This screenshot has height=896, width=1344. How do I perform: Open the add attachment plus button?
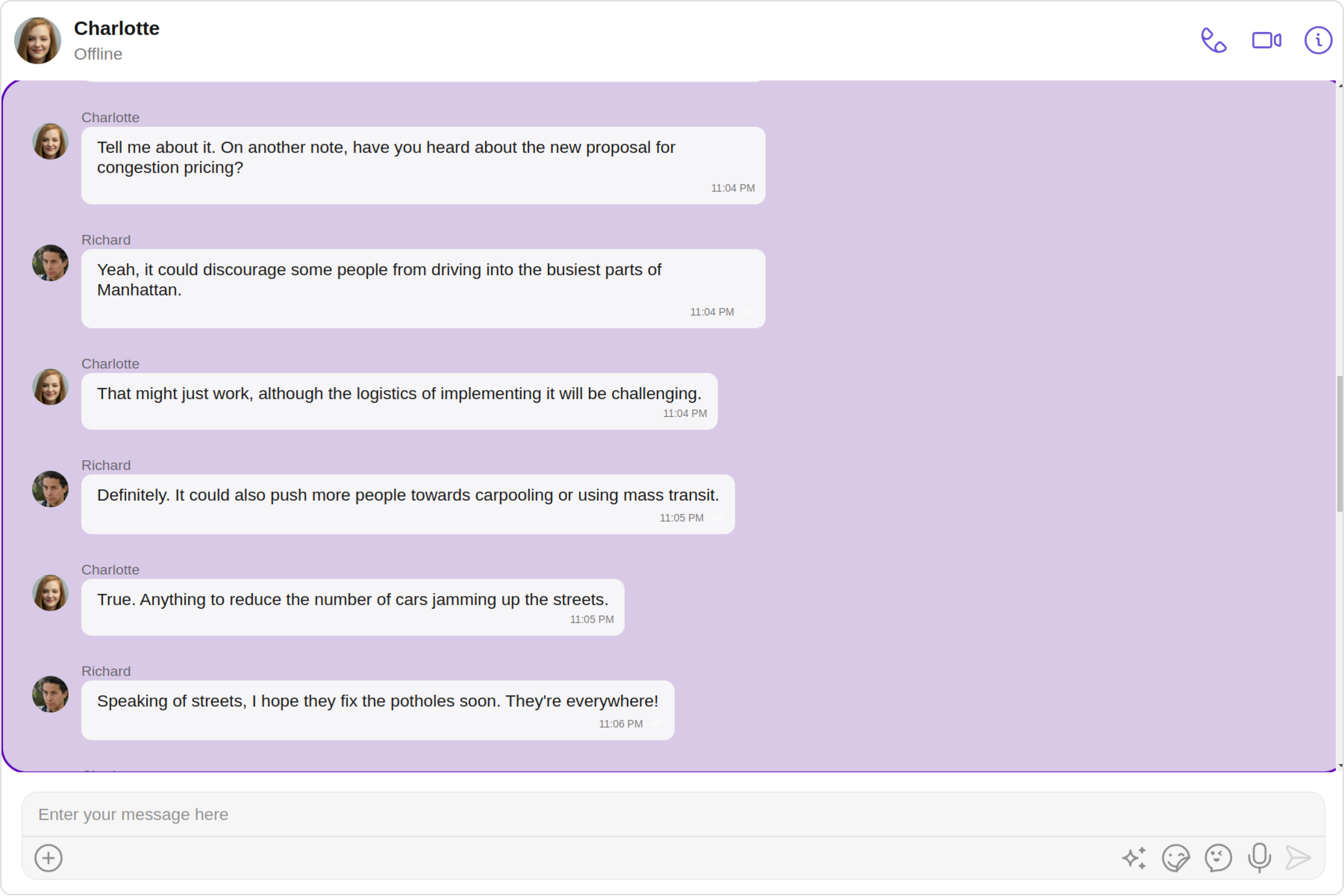pos(49,858)
